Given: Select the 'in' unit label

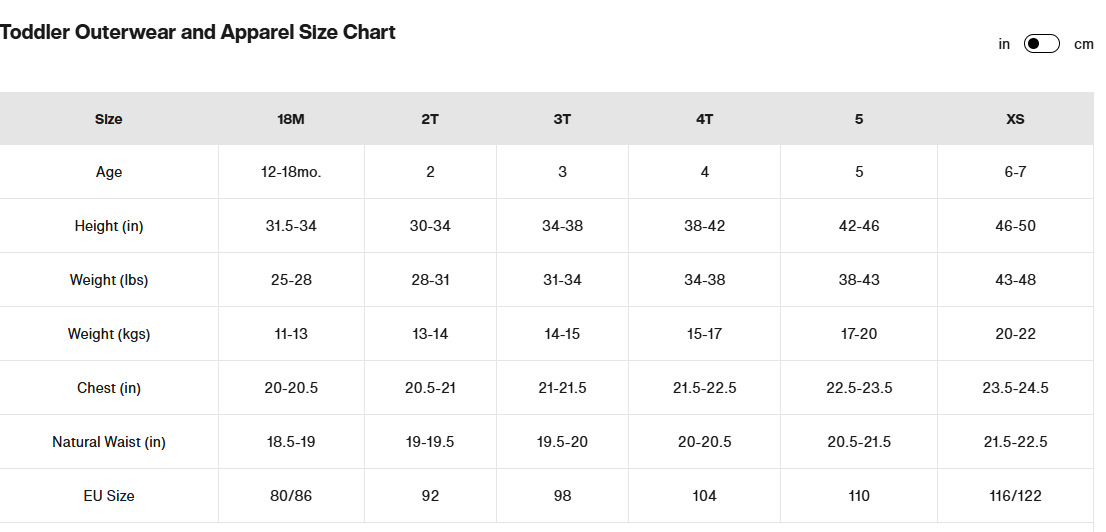Looking at the screenshot, I should coord(1004,44).
